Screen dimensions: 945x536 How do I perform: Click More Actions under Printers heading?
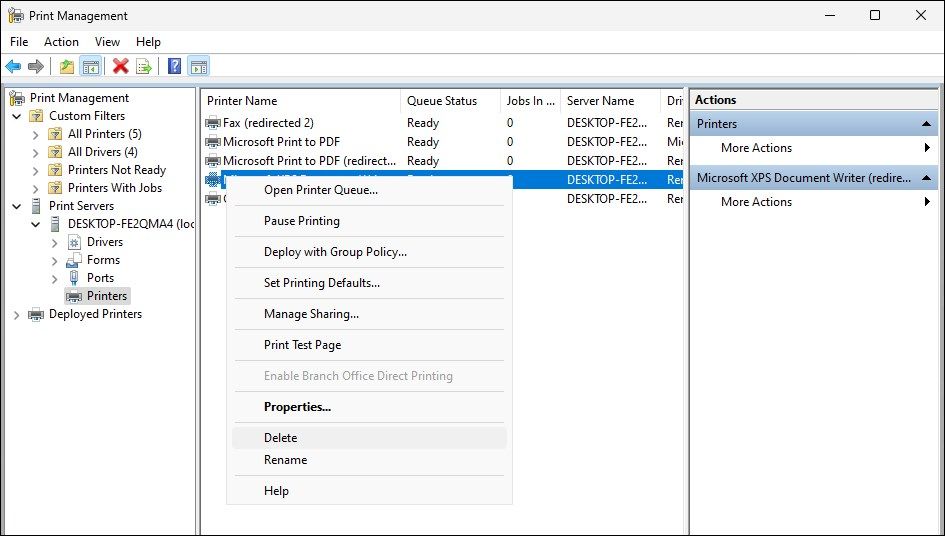(x=756, y=148)
